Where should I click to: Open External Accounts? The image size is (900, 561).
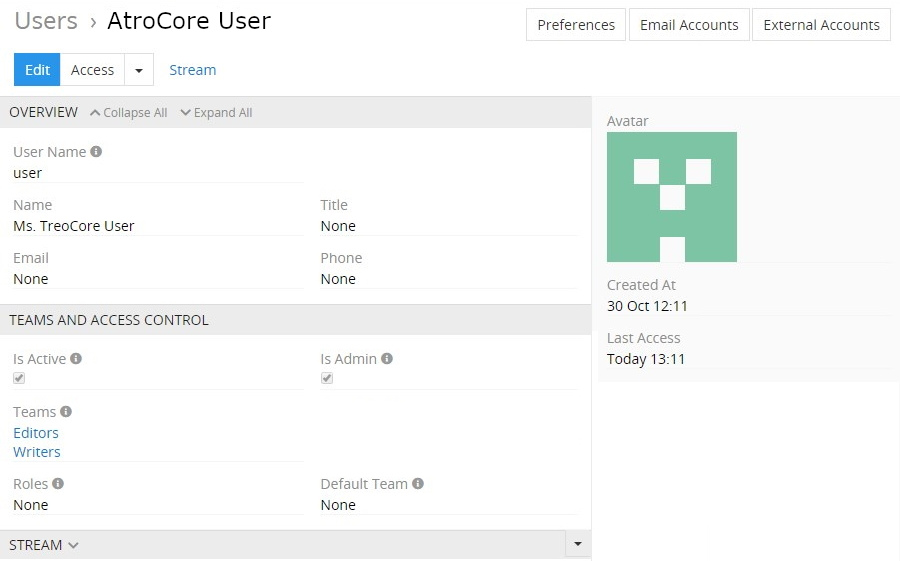pyautogui.click(x=821, y=25)
